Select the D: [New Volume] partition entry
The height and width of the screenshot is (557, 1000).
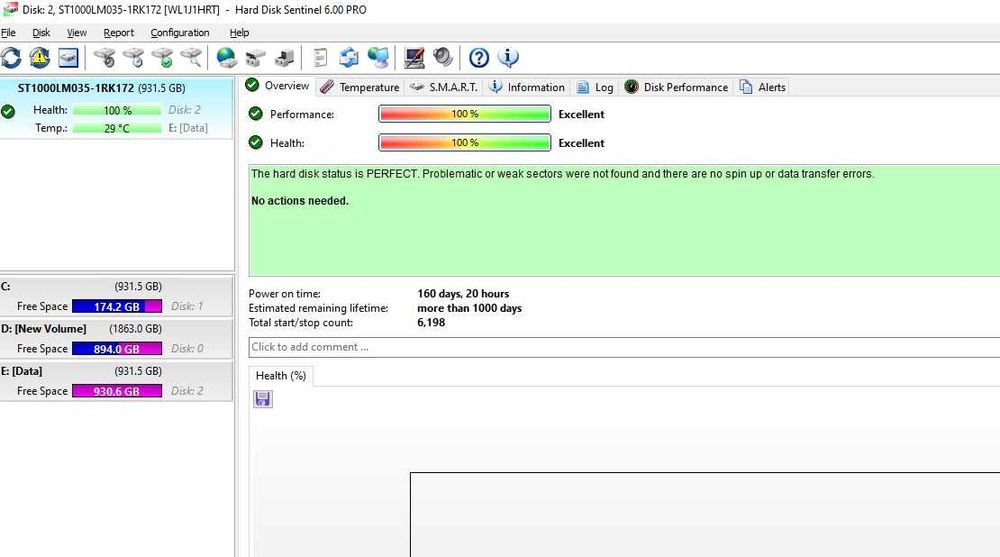point(117,338)
